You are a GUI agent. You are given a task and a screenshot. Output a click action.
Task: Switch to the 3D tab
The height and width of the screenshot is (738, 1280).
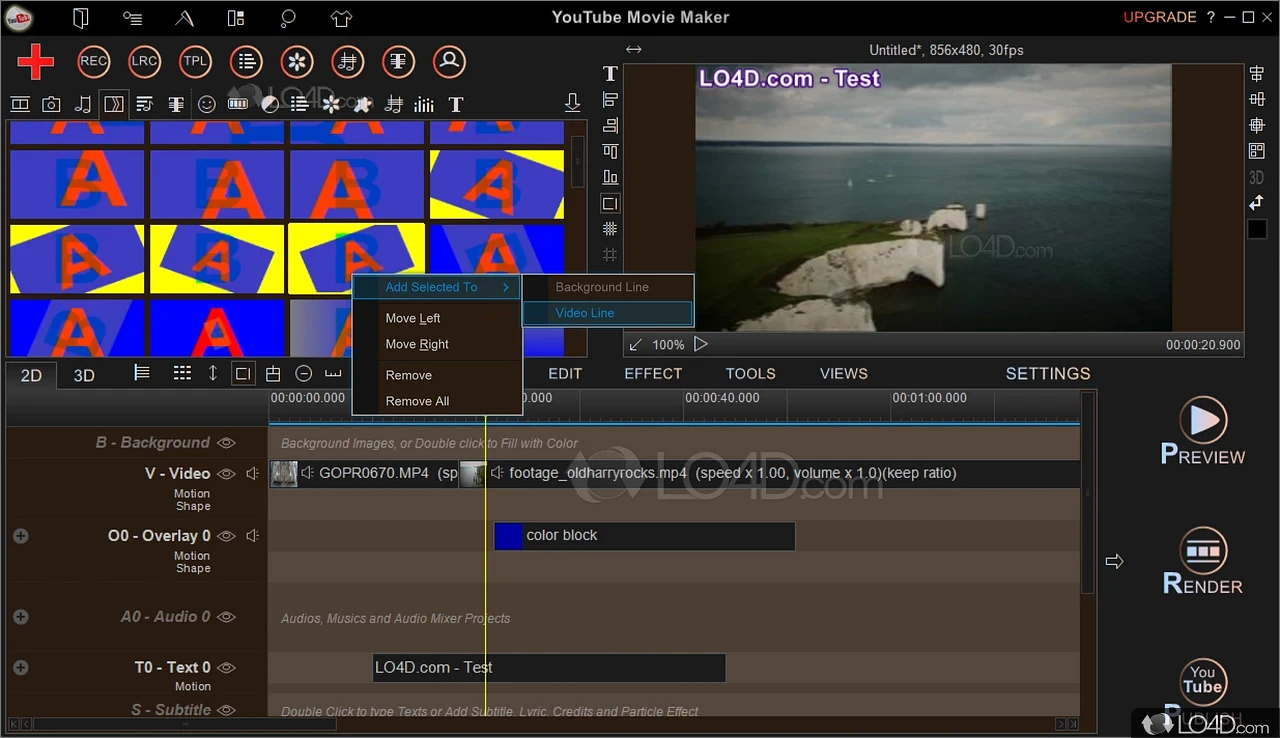[x=84, y=375]
